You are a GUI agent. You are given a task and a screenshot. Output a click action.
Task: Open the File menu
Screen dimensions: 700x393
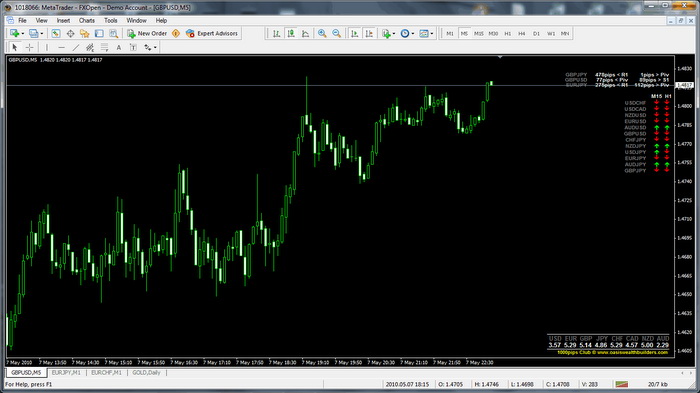coord(22,21)
